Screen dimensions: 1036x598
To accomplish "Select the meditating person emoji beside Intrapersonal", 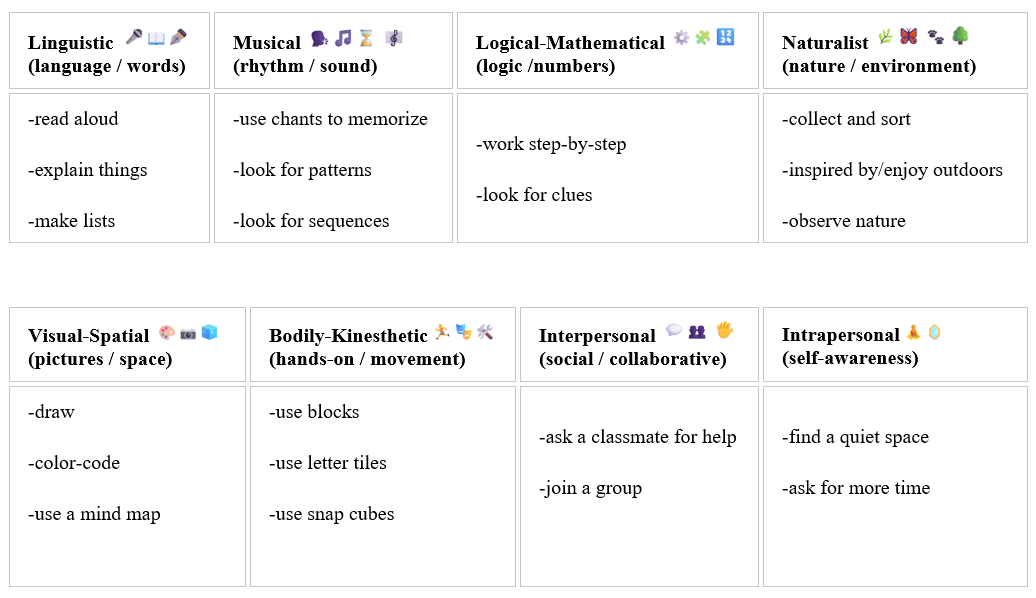I will coord(914,332).
